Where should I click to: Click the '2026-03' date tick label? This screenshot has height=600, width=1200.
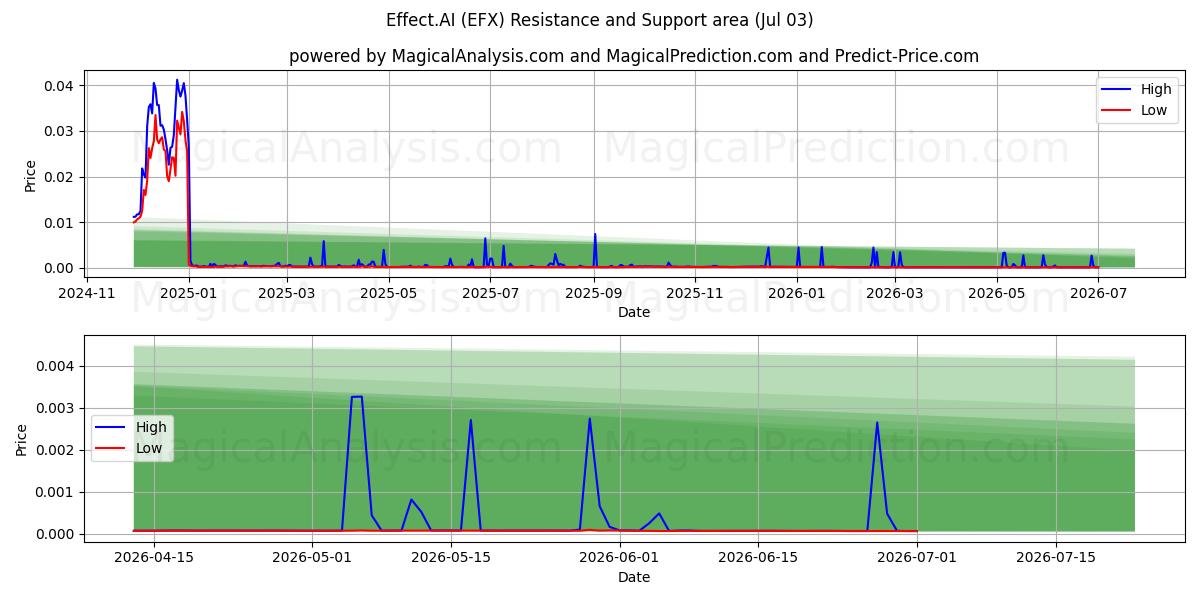coord(895,293)
